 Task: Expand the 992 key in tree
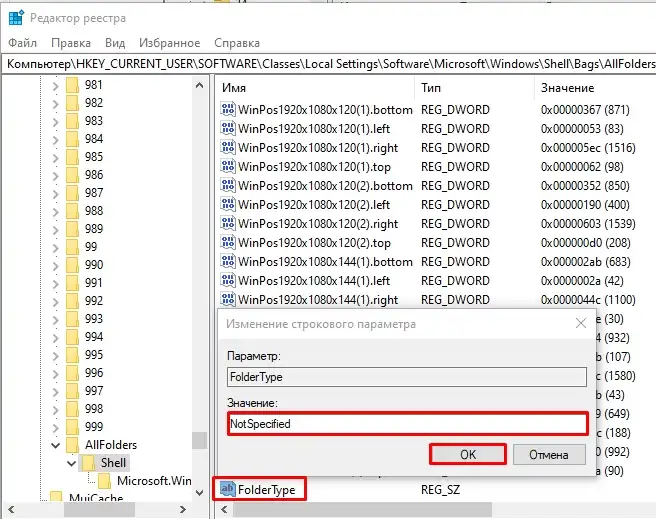point(55,302)
